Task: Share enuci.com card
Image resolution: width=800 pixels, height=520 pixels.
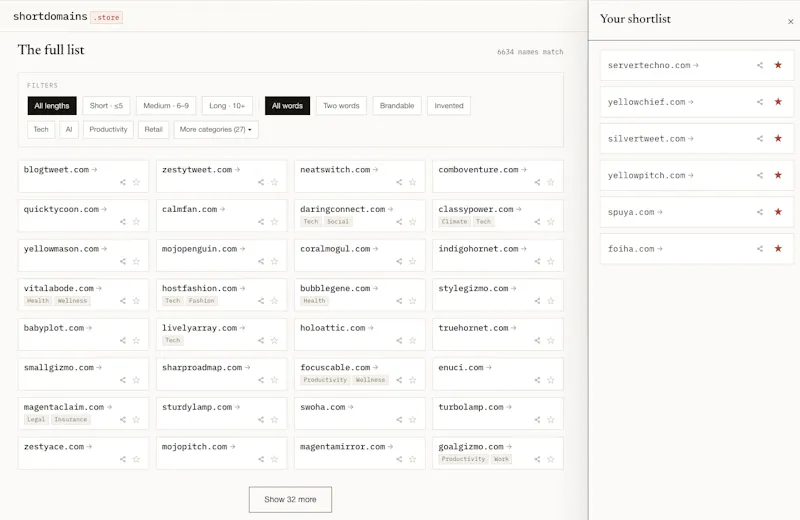Action: point(537,380)
